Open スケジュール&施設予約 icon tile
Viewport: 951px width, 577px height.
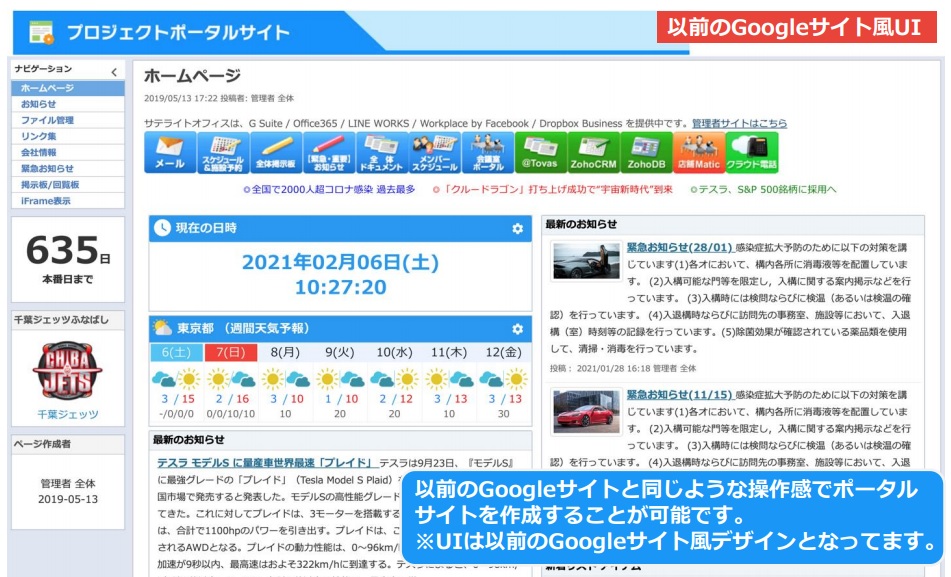point(223,152)
